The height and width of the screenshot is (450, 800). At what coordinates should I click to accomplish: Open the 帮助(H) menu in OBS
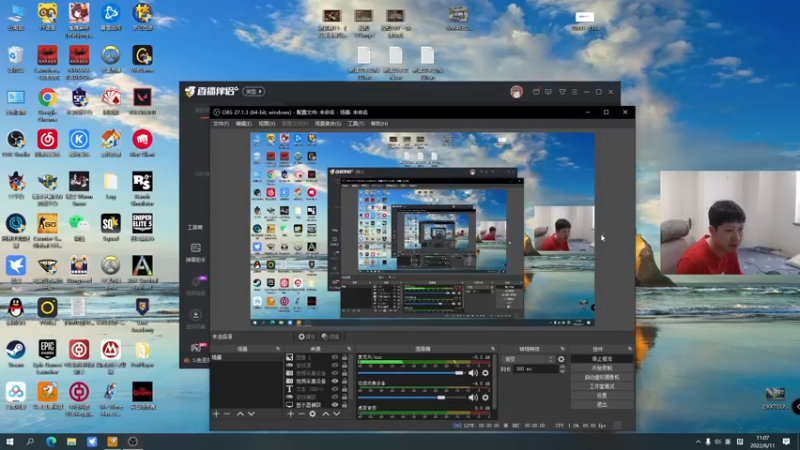(x=379, y=123)
